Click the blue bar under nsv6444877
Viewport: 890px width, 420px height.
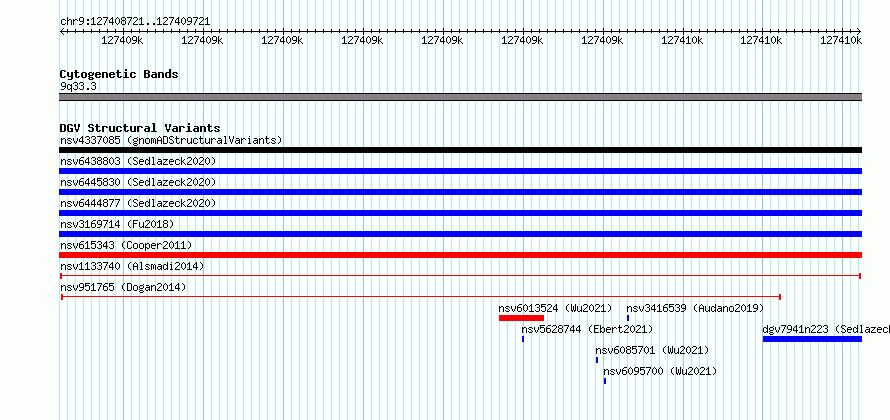pyautogui.click(x=460, y=213)
